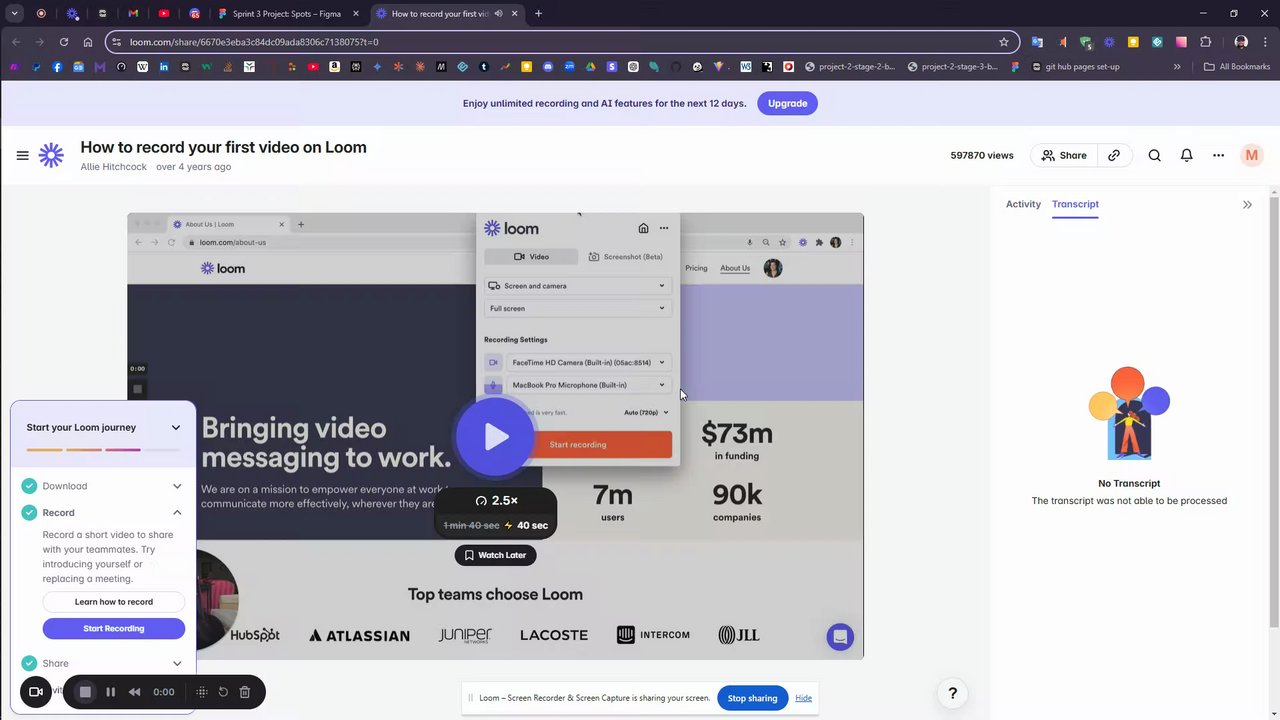Open the three-dot more options menu
This screenshot has height=720, width=1280.
click(1218, 155)
